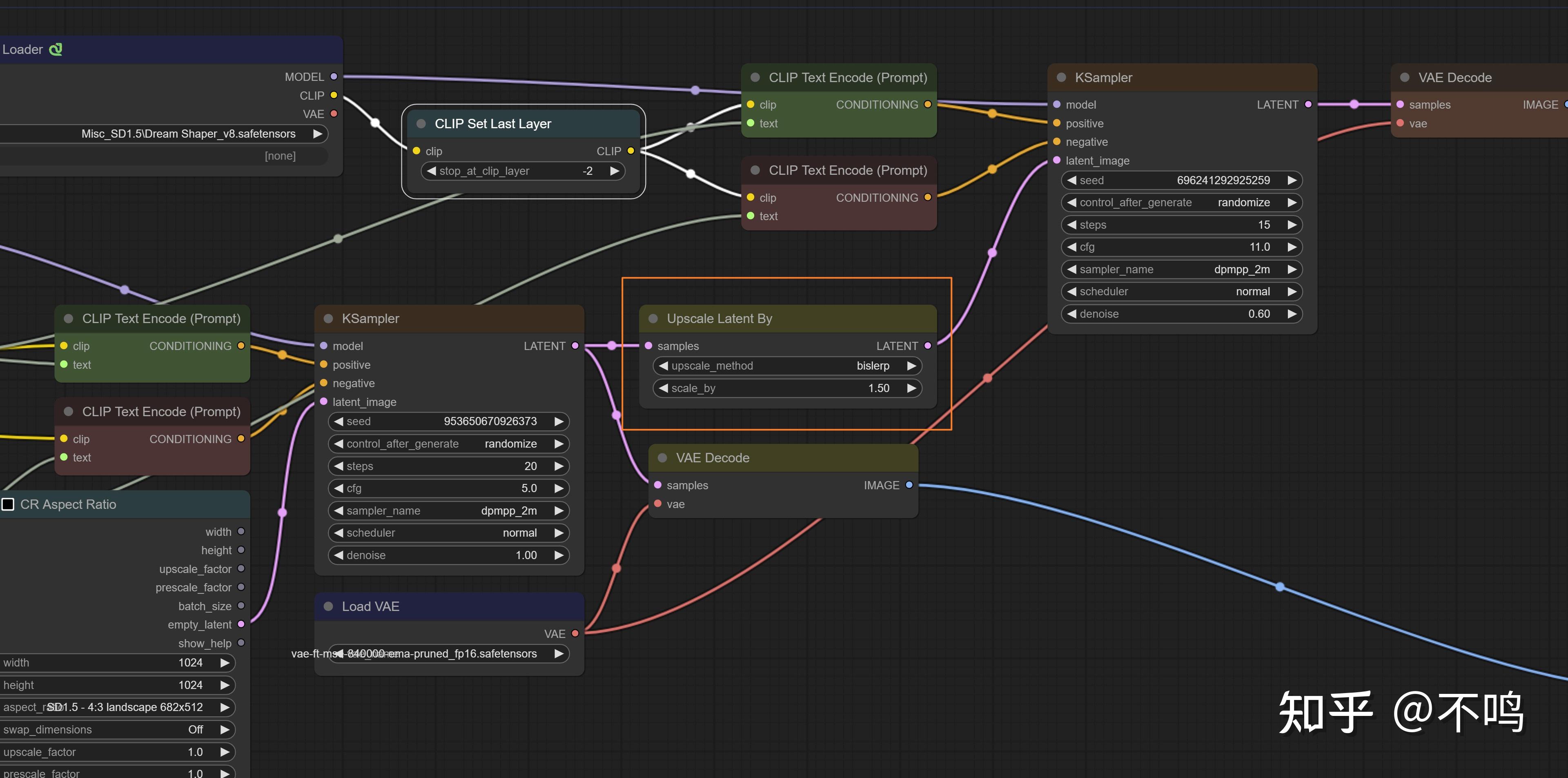
Task: Click the Load VAE output socket
Action: tap(575, 634)
